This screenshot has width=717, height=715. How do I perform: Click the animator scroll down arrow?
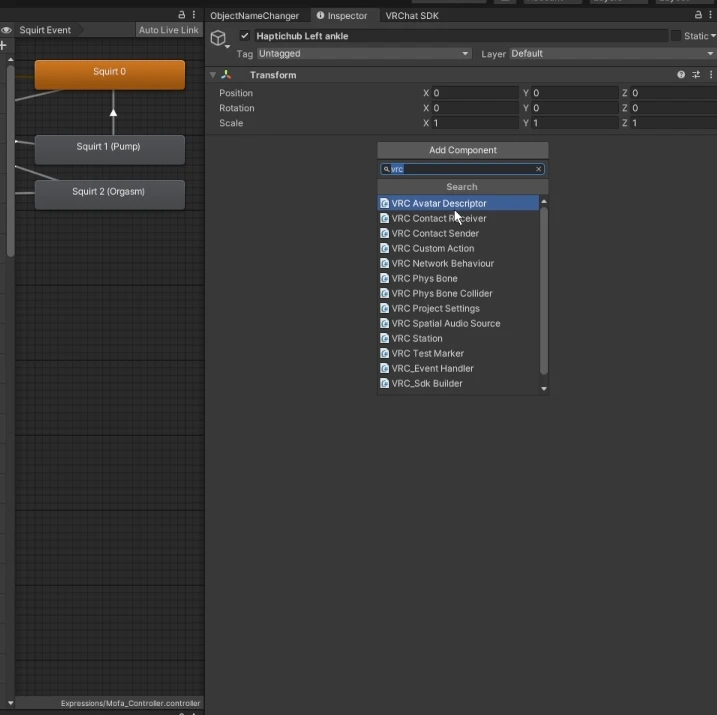tap(11, 703)
